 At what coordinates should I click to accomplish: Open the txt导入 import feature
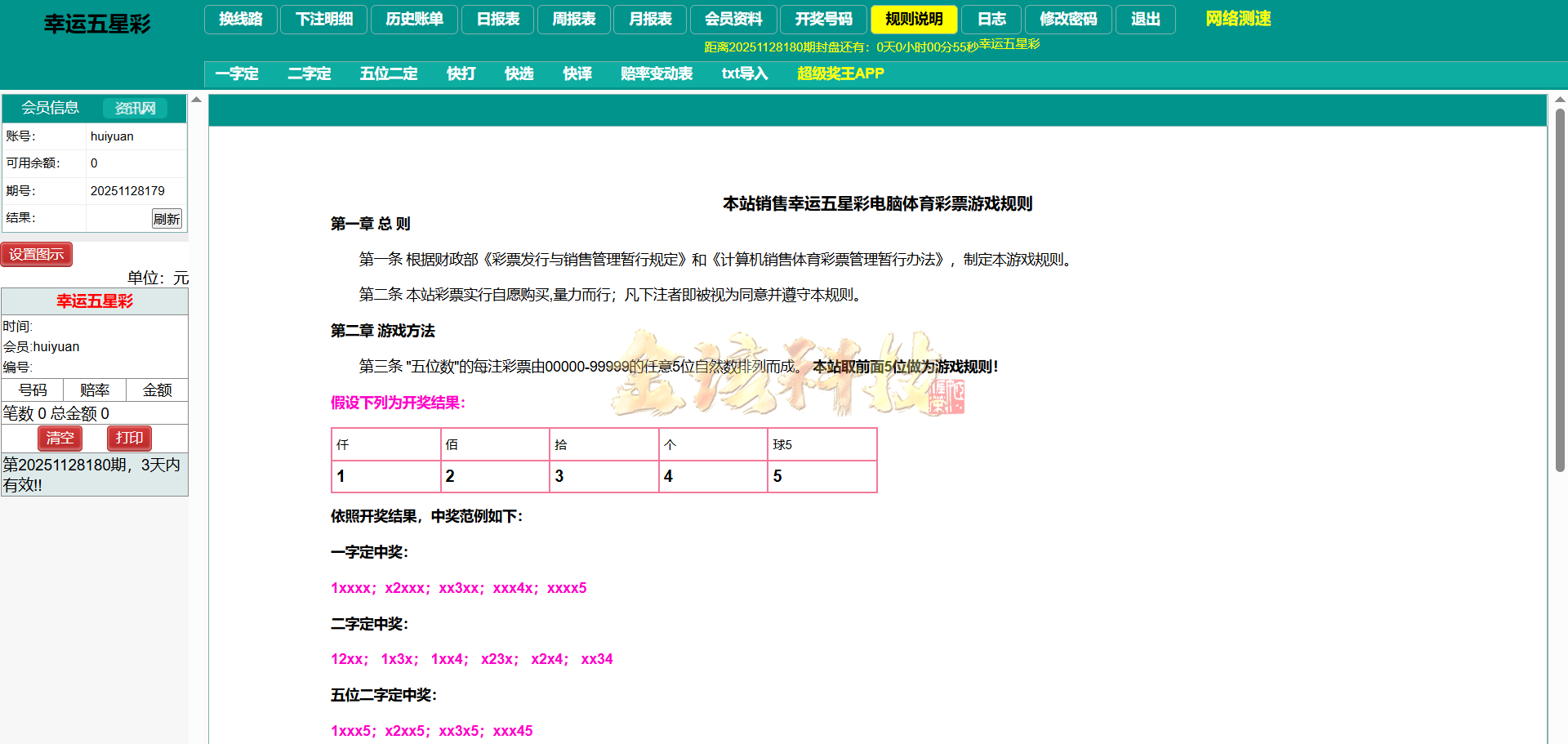[x=744, y=74]
